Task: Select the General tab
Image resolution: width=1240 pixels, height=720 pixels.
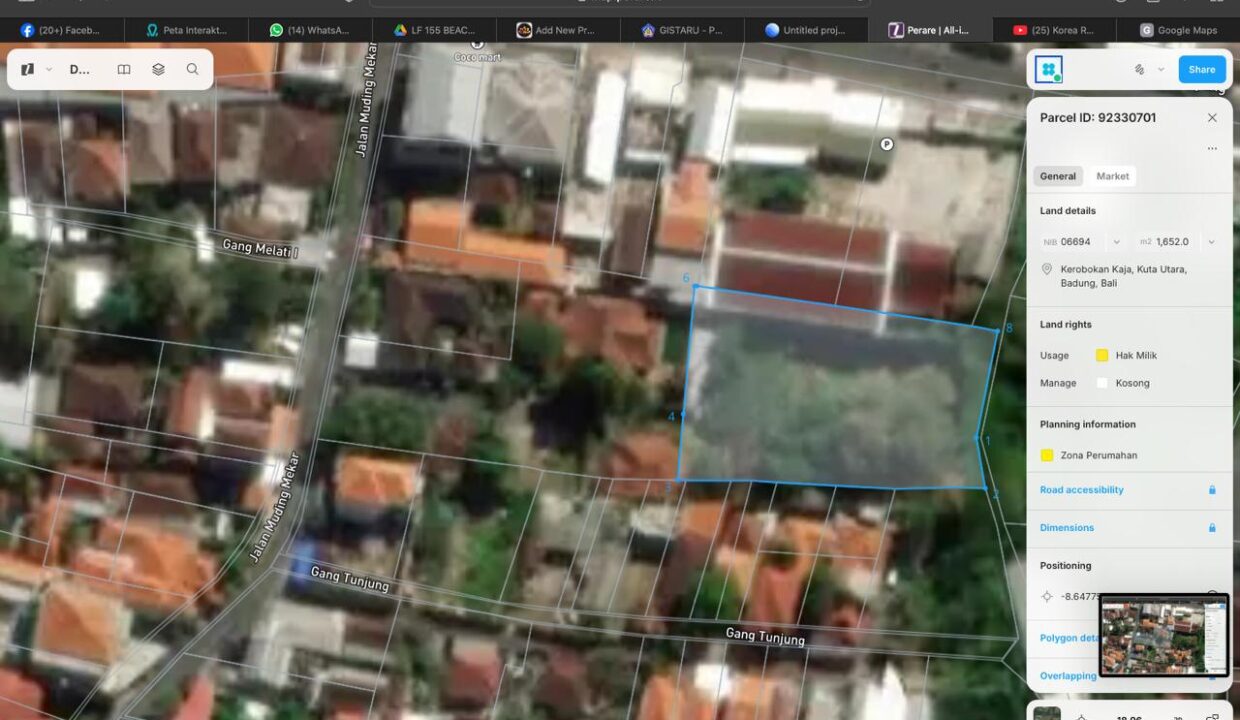Action: (1057, 176)
